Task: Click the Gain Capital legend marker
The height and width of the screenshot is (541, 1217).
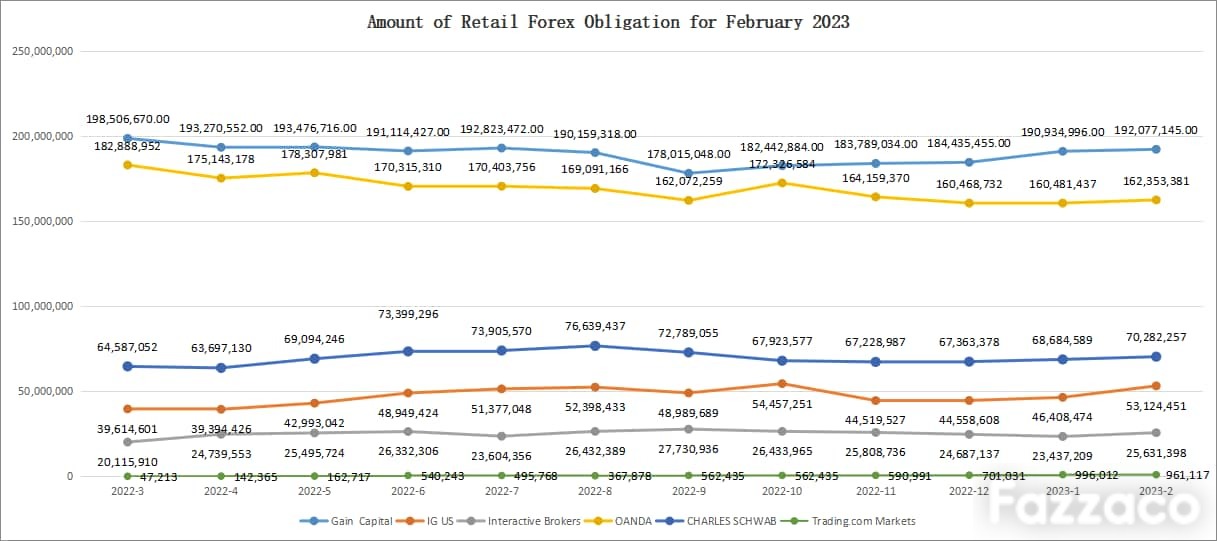Action: [316, 521]
